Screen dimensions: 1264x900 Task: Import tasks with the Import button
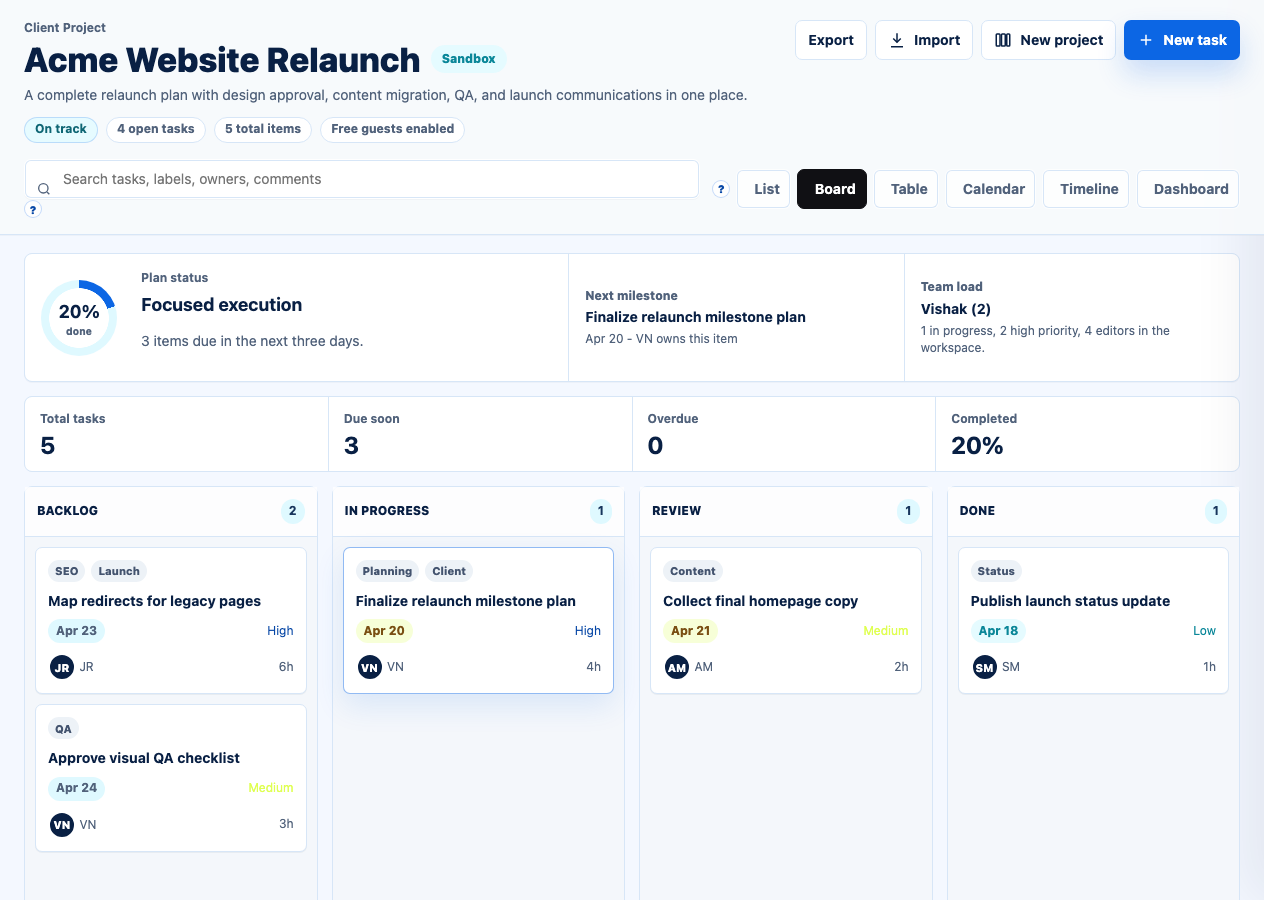coord(924,40)
